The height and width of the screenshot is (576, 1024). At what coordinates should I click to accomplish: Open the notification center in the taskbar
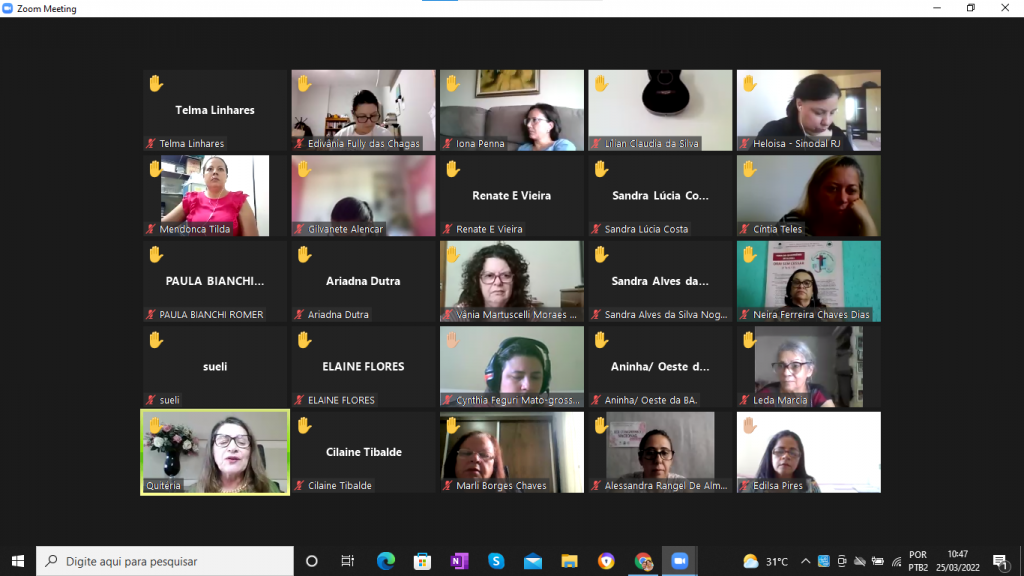(x=999, y=561)
